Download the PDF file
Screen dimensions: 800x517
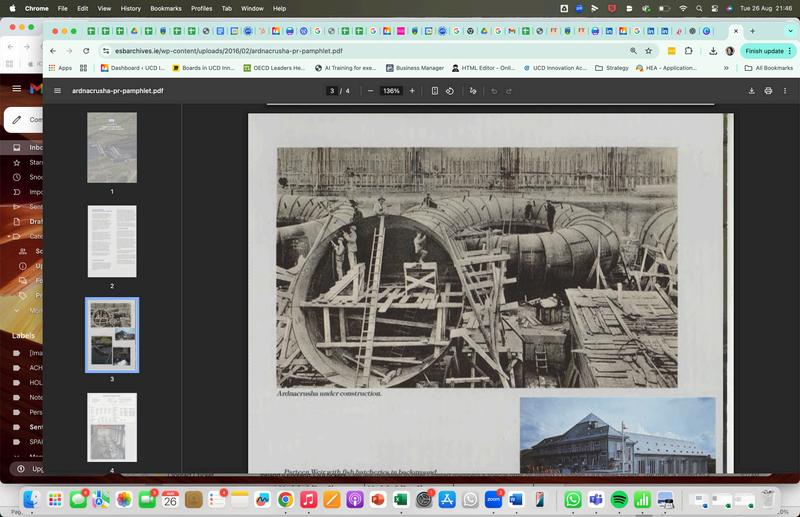751,91
